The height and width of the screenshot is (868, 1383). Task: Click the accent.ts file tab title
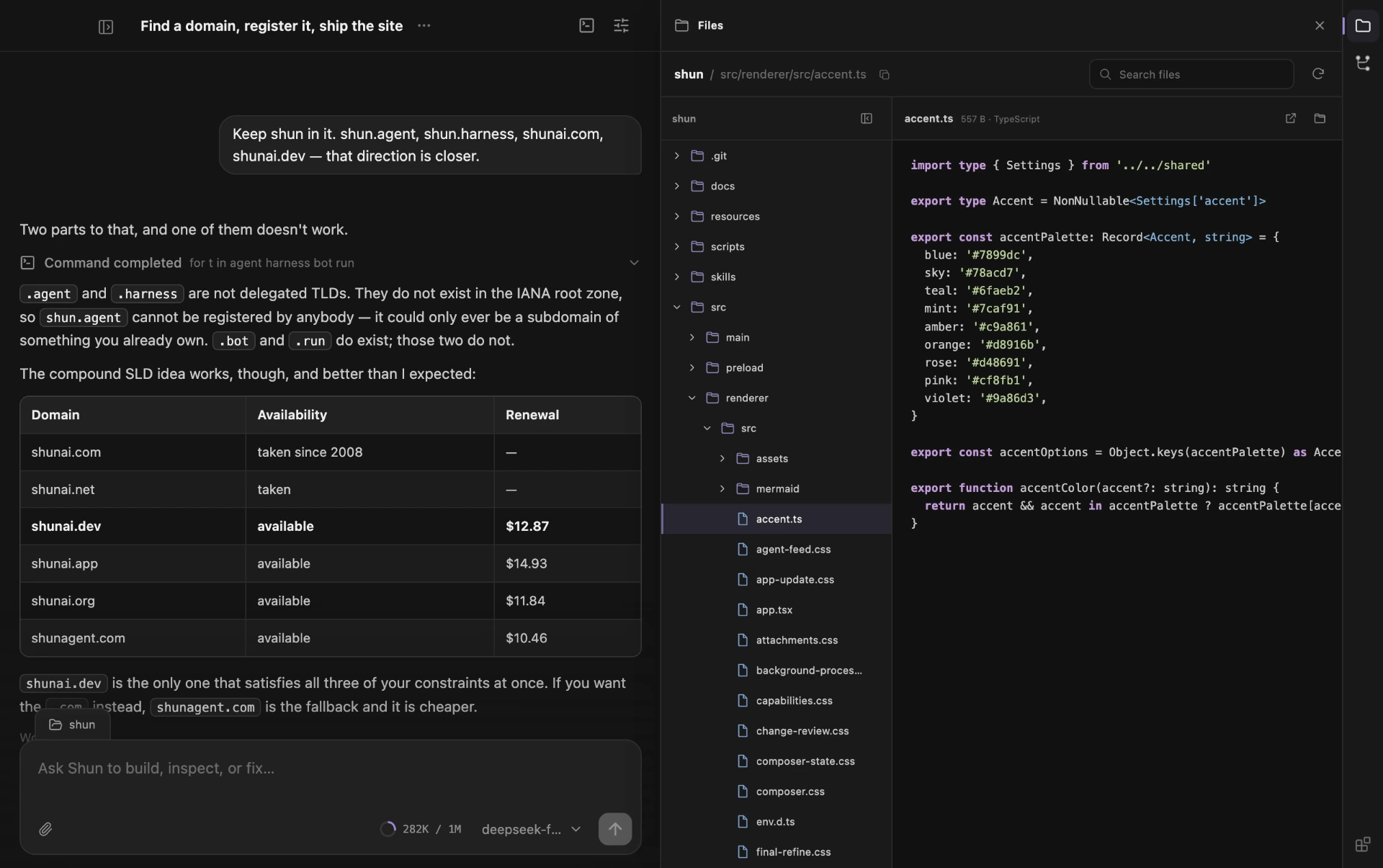click(x=928, y=118)
